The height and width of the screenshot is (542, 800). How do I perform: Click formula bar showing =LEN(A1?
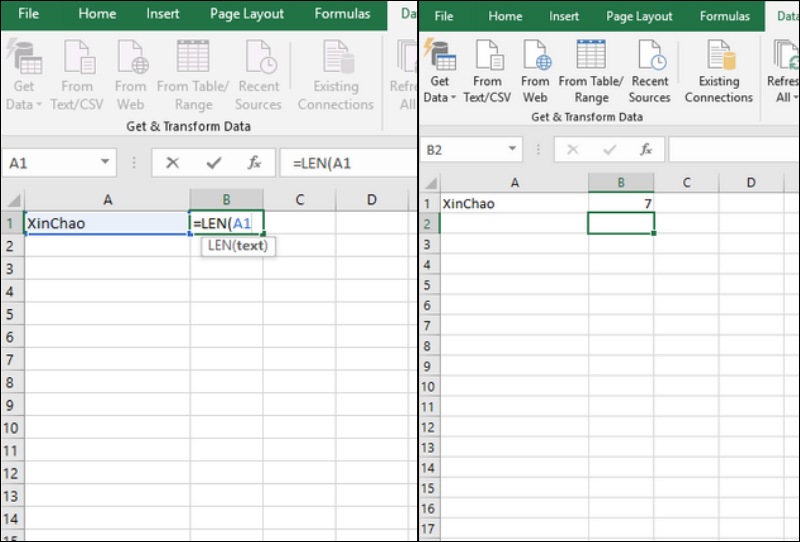[349, 163]
